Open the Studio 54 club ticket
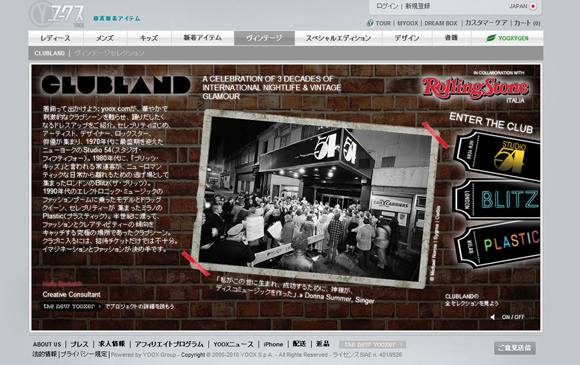Viewport: 580px width, 365px height. [x=498, y=155]
